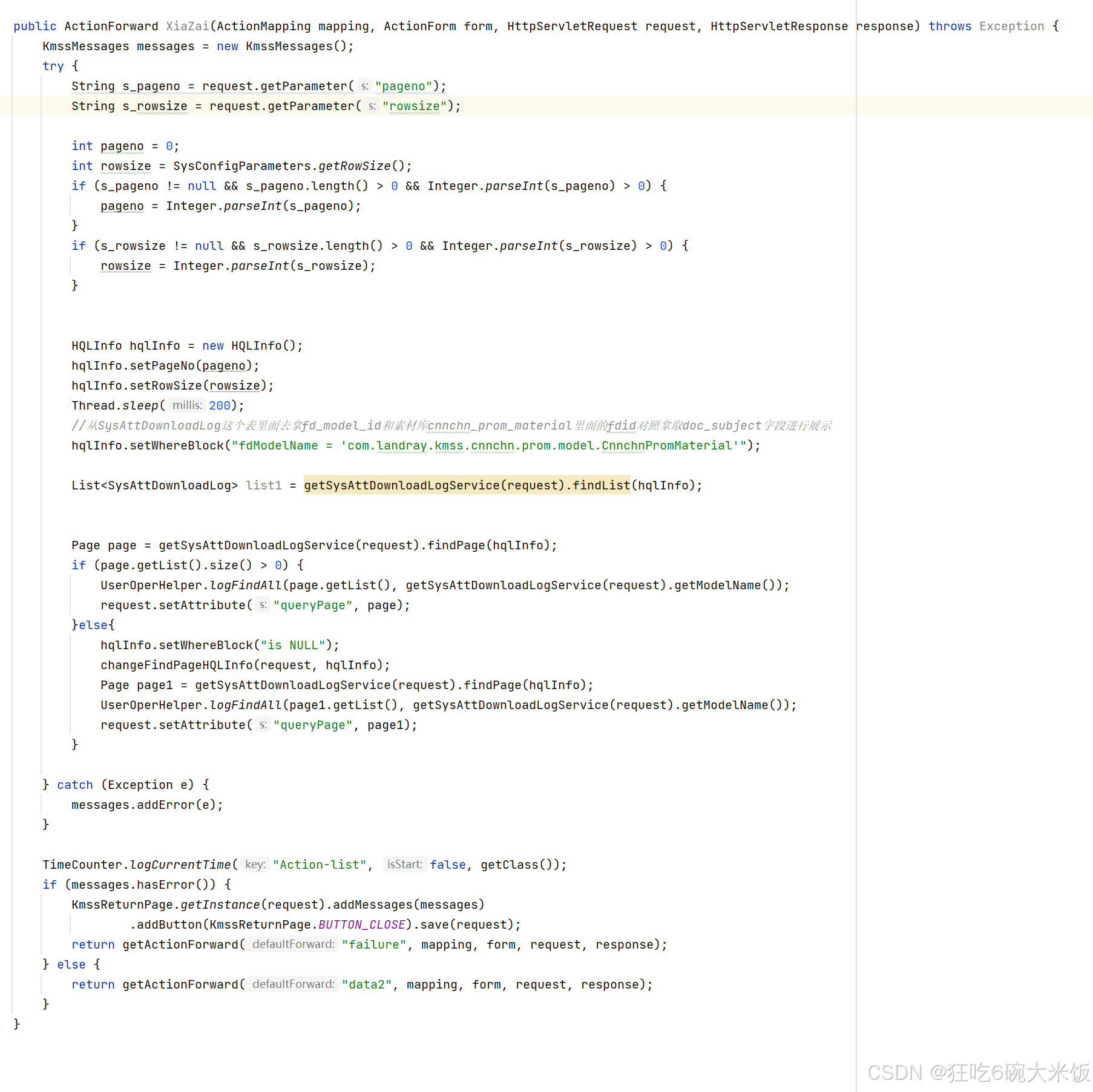Click the "is NULL" string literal
Screen dimensions: 1093x1092
tap(293, 645)
